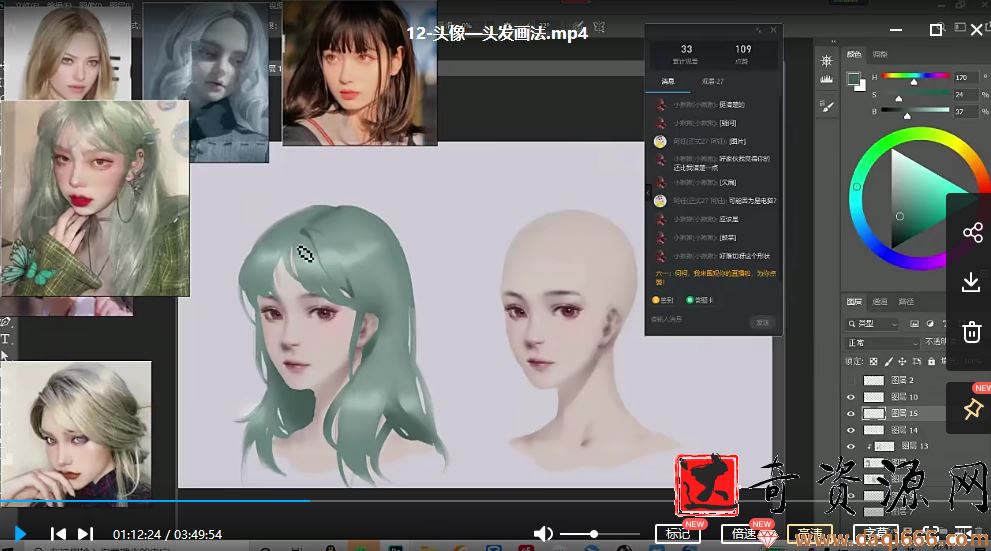
Task: Click the share icon on the side panel
Action: pos(972,233)
